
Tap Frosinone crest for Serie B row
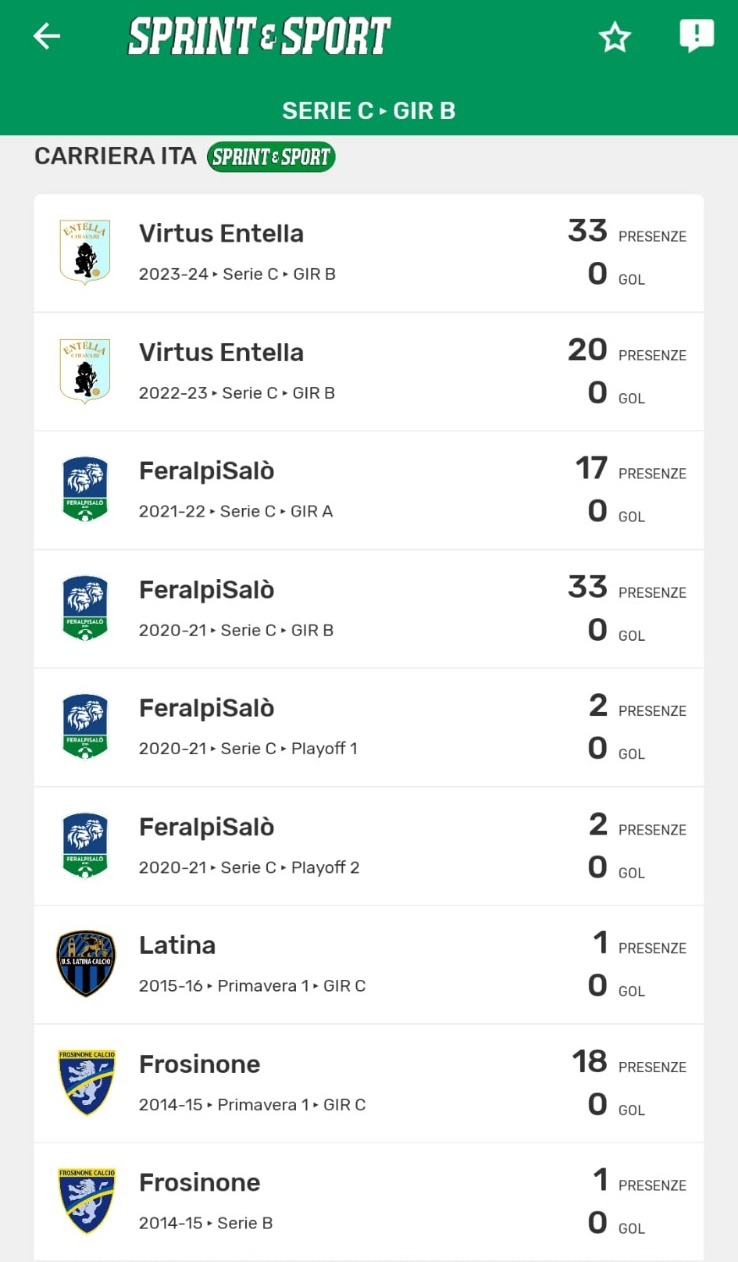point(85,1201)
